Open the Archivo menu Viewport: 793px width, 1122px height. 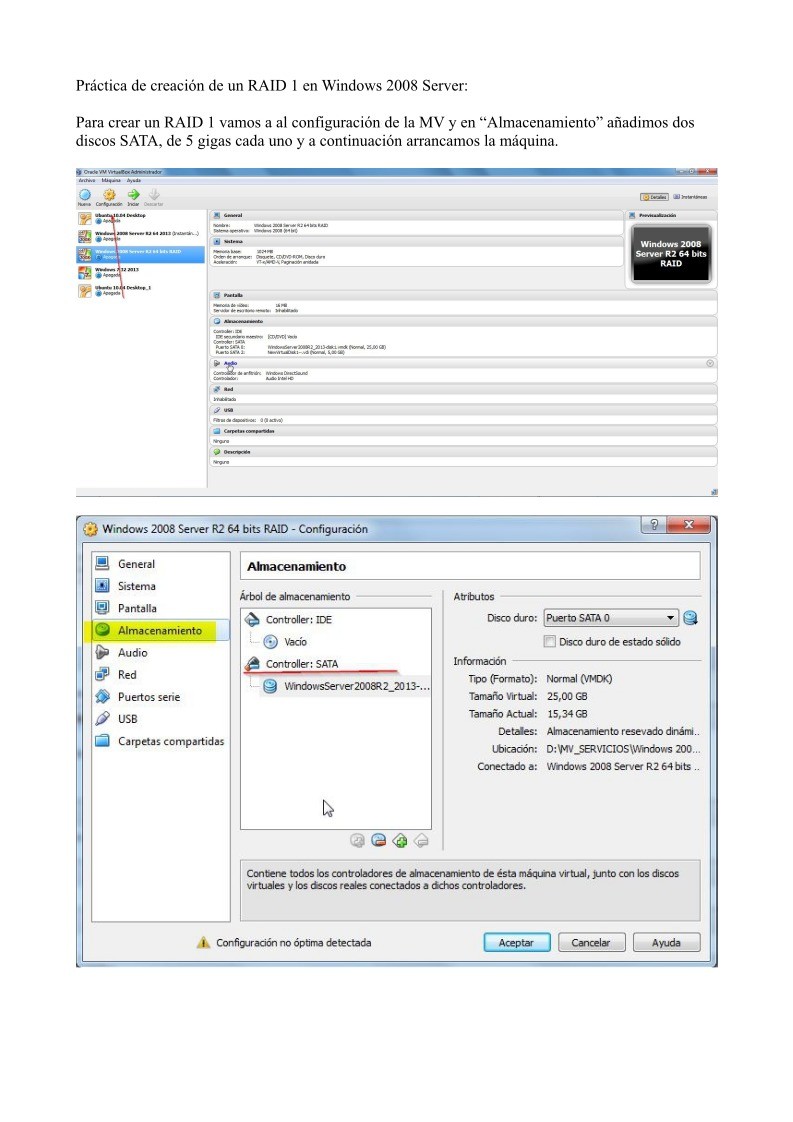click(86, 180)
